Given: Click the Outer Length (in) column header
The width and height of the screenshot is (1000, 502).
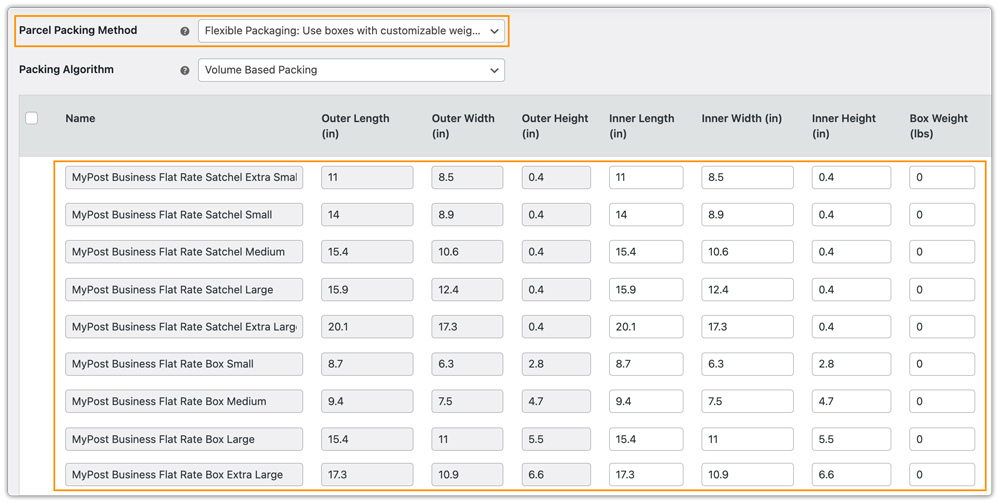Looking at the screenshot, I should tap(355, 126).
